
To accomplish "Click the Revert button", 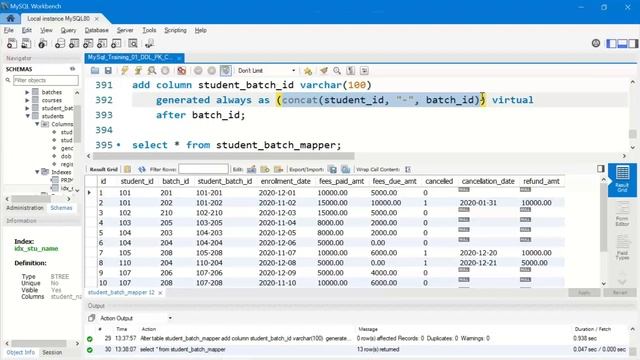I will pyautogui.click(x=620, y=293).
